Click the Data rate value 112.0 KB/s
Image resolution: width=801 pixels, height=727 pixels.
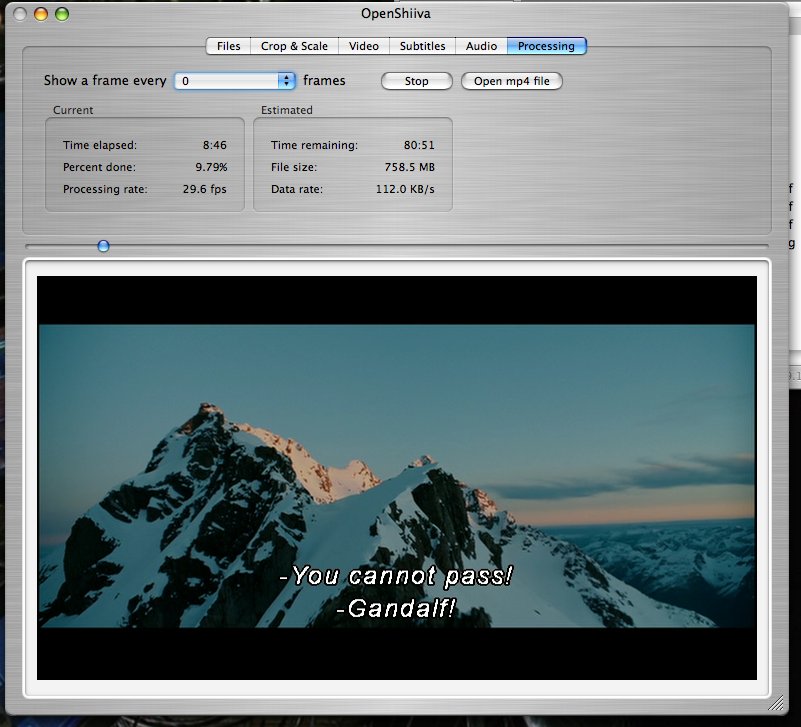click(x=405, y=189)
